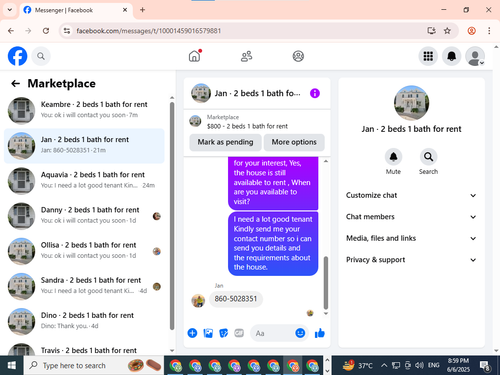The width and height of the screenshot is (500, 375).
Task: Open the emoji picker smiley
Action: click(300, 333)
